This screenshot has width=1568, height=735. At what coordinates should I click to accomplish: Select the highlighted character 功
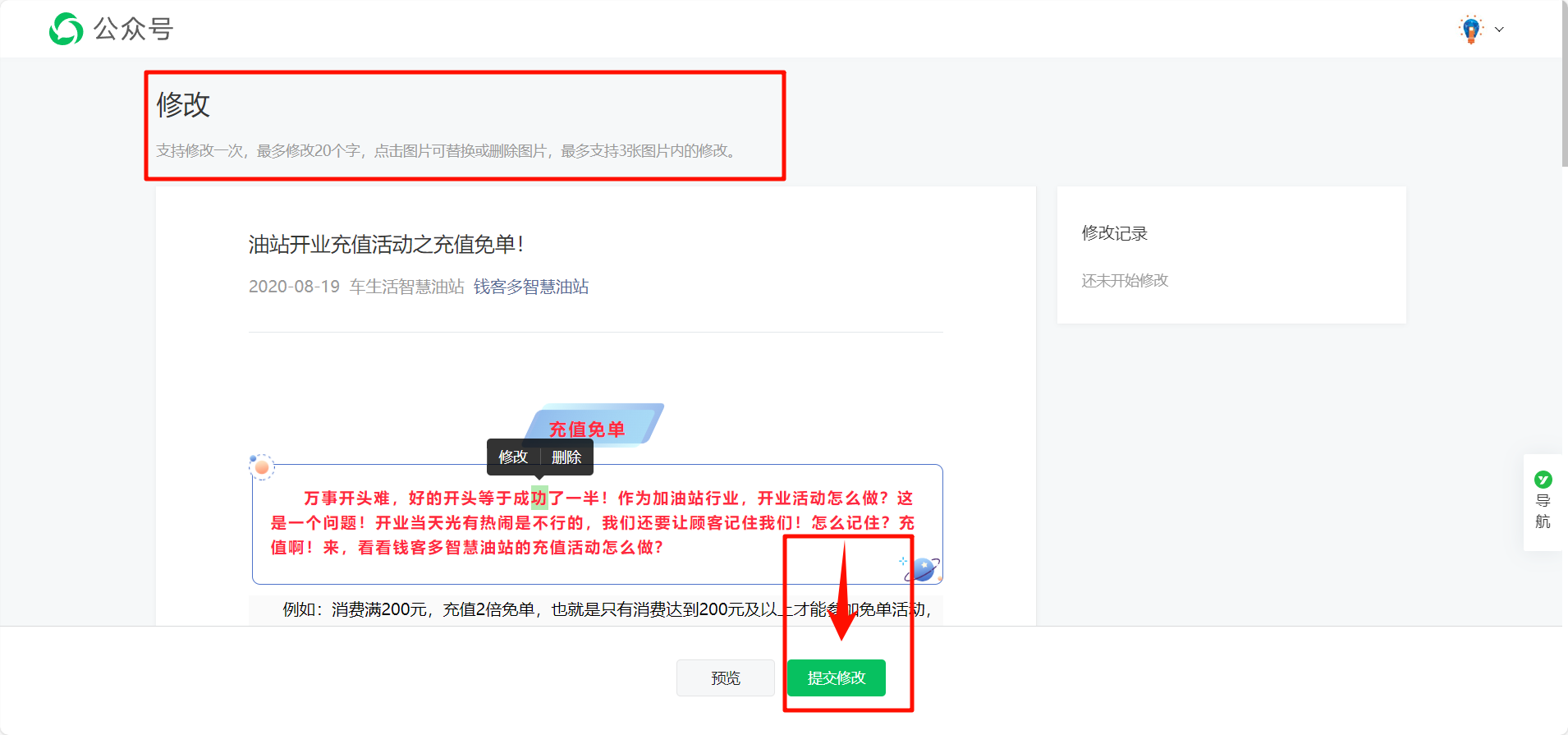click(539, 498)
